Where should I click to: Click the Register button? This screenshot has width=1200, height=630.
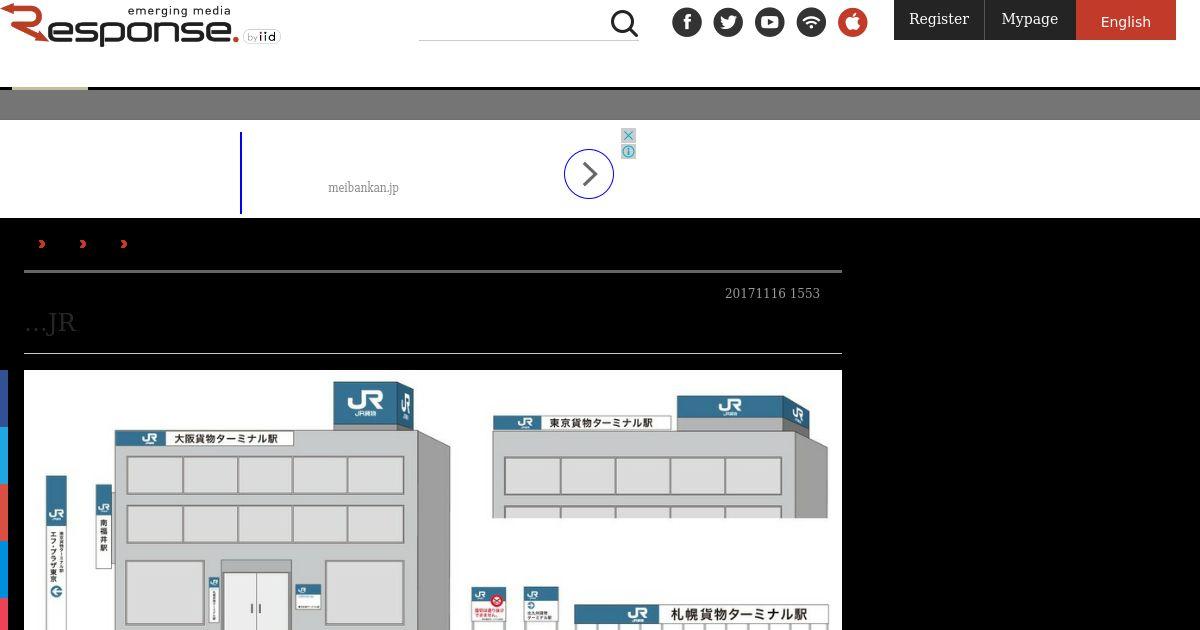(939, 20)
